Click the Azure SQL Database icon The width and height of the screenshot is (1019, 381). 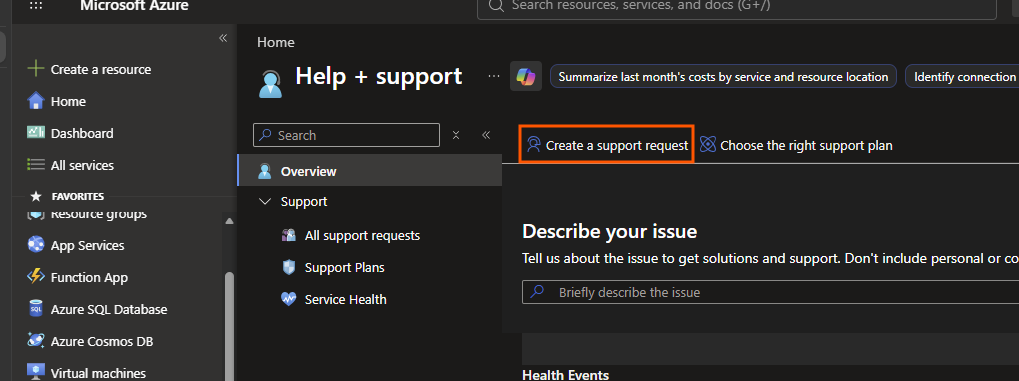coord(35,309)
